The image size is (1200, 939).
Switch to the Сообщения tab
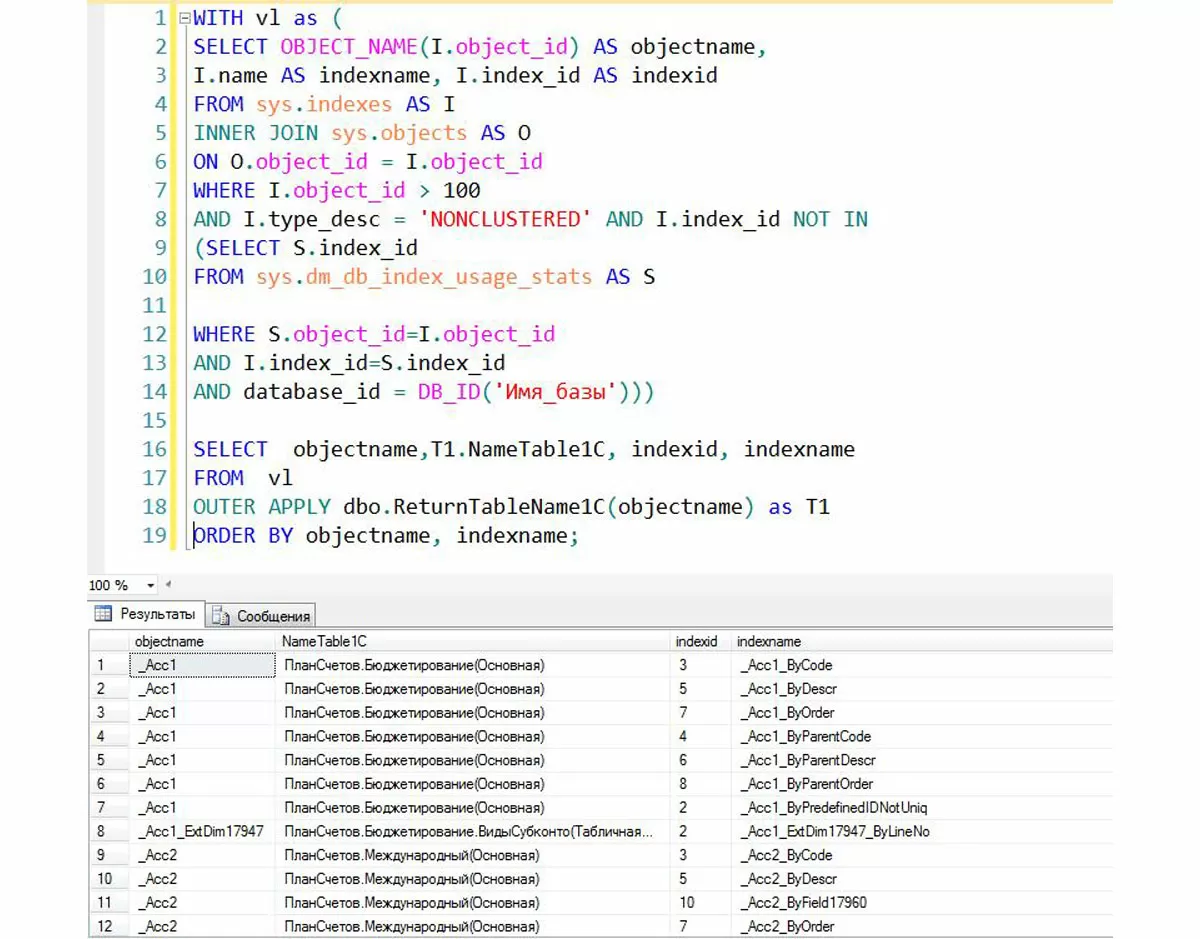(262, 616)
